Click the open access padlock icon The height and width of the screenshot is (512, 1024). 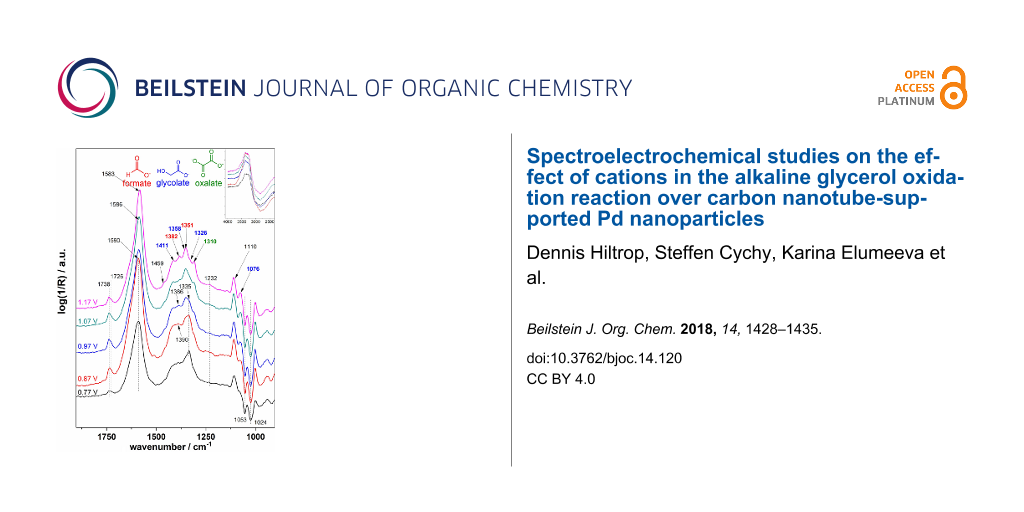coord(955,88)
